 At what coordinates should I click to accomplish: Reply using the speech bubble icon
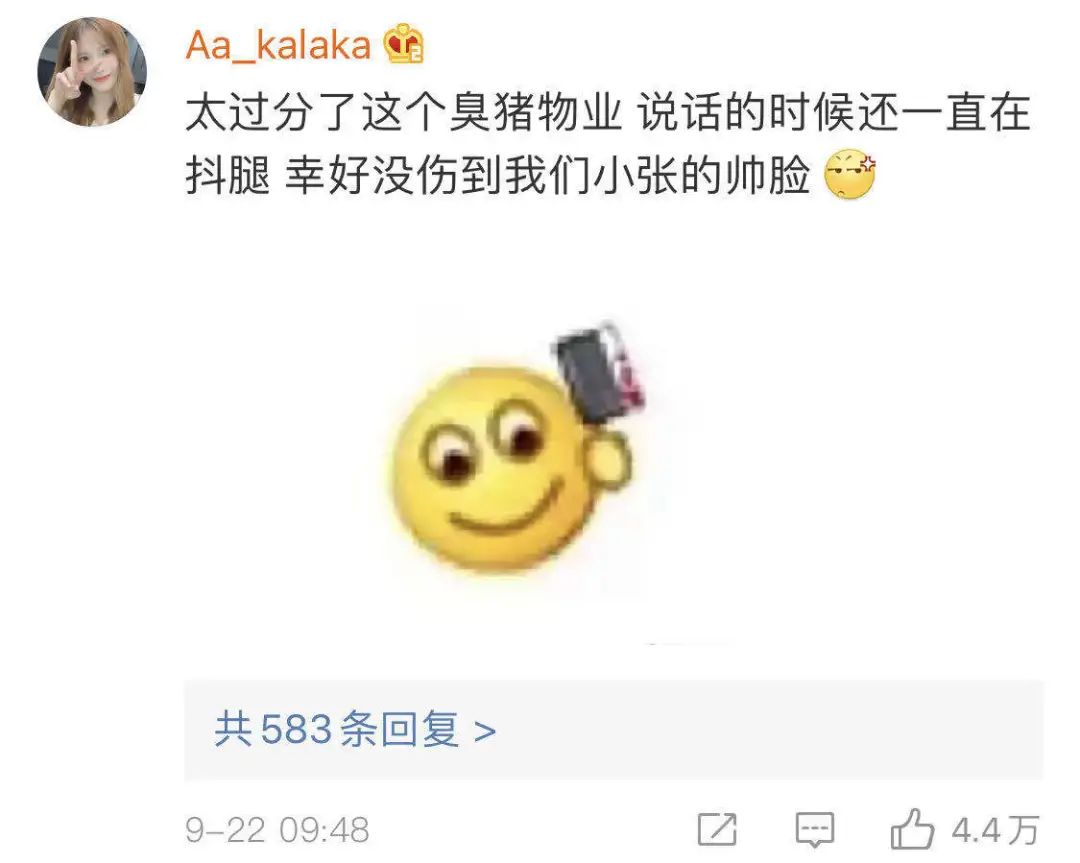point(815,829)
